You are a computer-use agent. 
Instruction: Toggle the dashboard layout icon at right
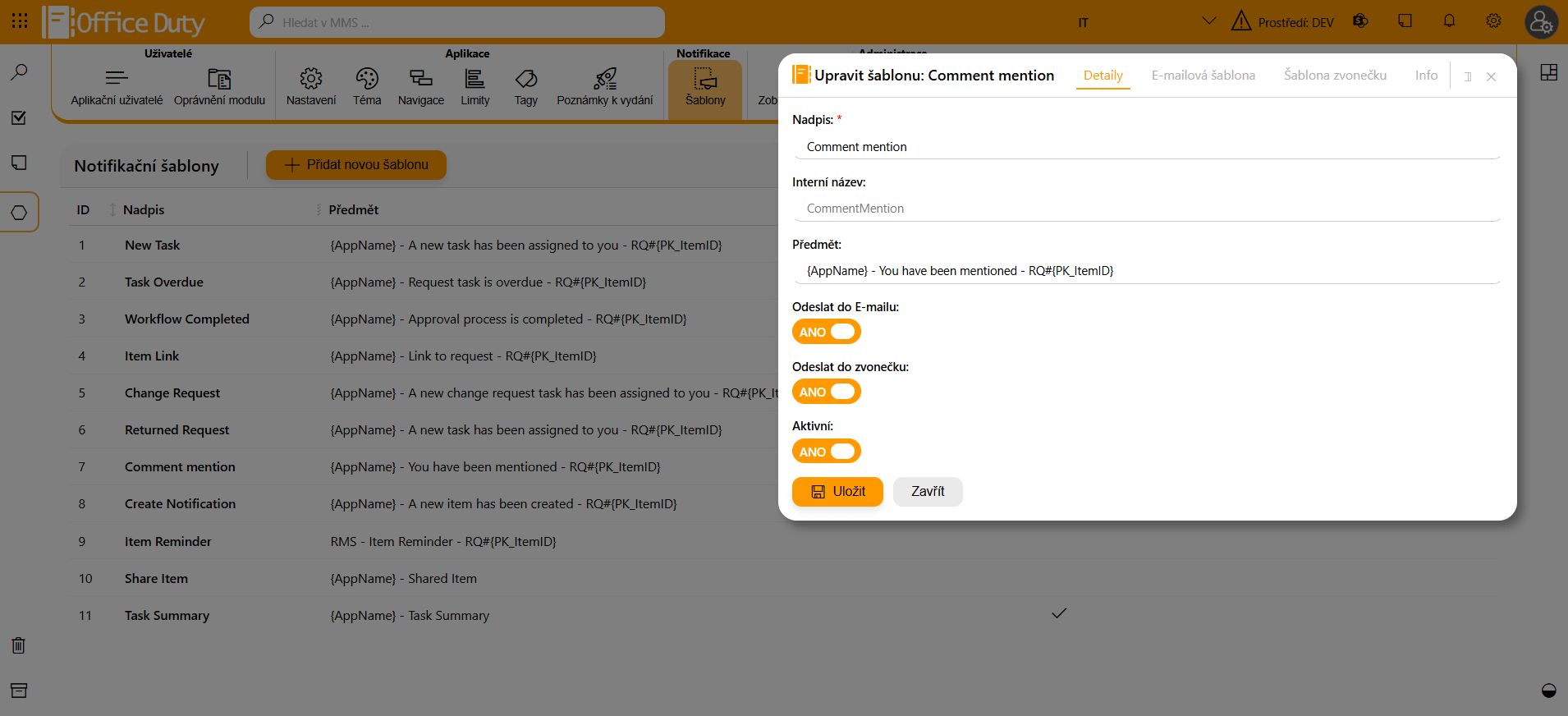1549,72
